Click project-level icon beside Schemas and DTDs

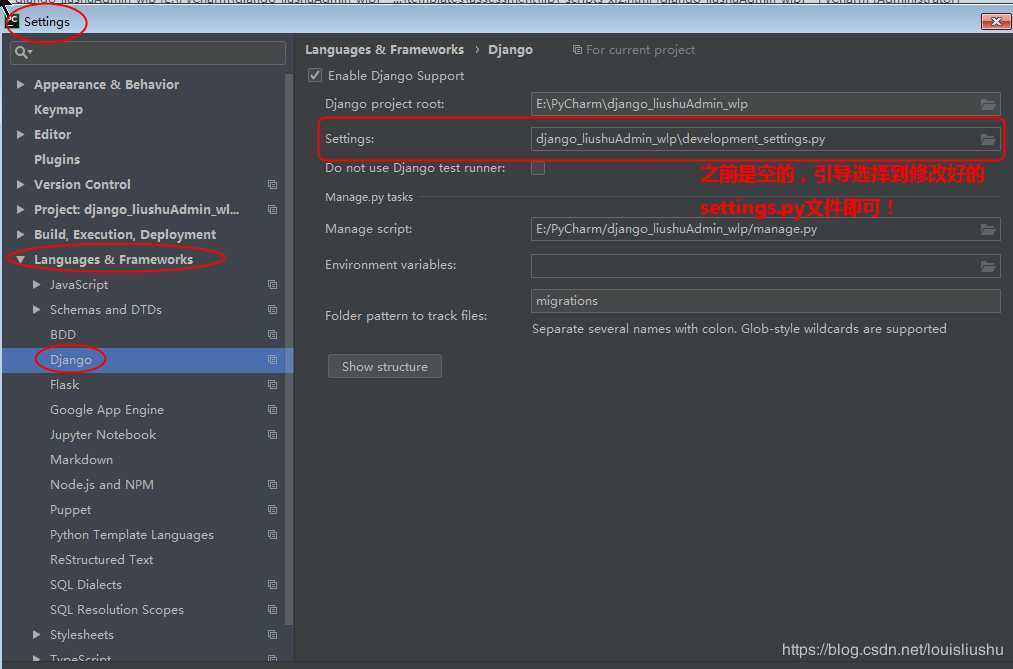[x=273, y=310]
